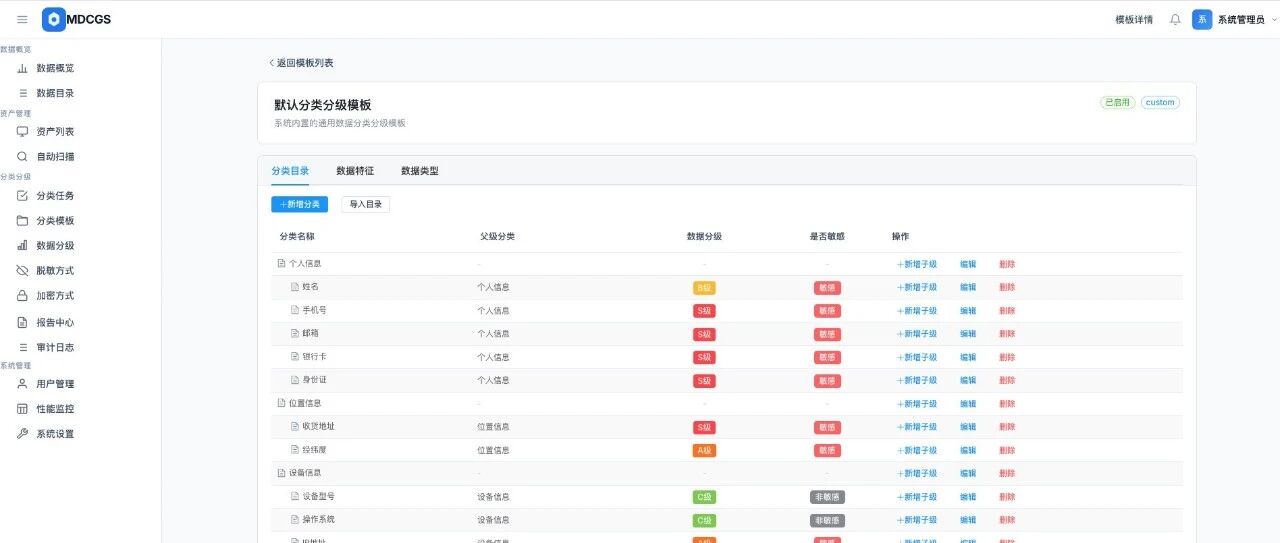Screen dimensions: 1280x543
Task: Click 新增子级 on the 操作系统 row
Action: (x=917, y=520)
